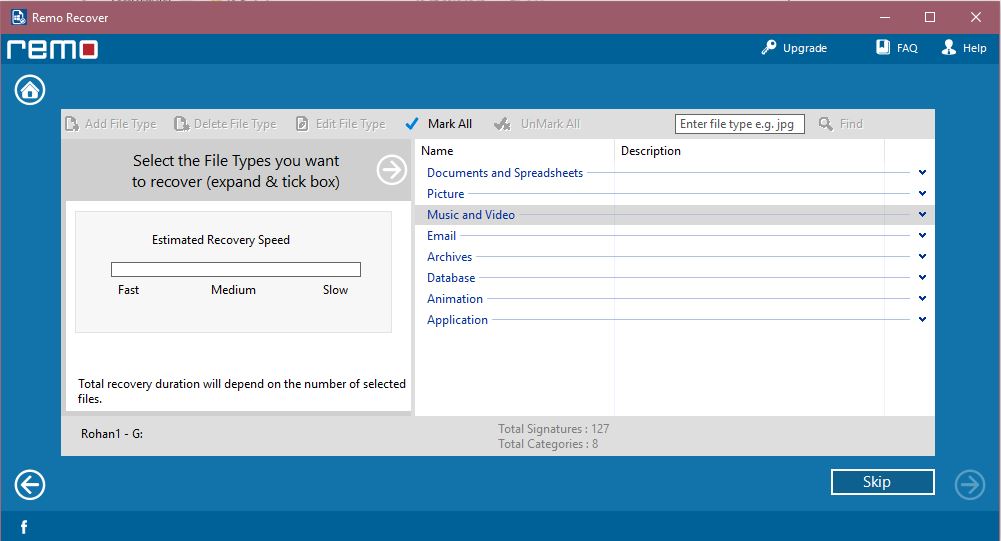Viewport: 1001px width, 541px height.
Task: Expand the Picture category chevron
Action: point(922,194)
